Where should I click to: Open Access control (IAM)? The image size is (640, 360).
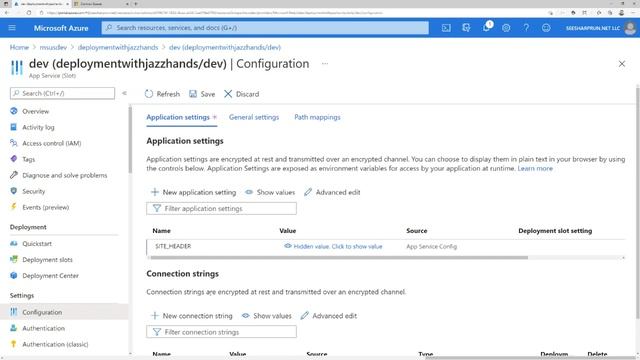(x=51, y=143)
